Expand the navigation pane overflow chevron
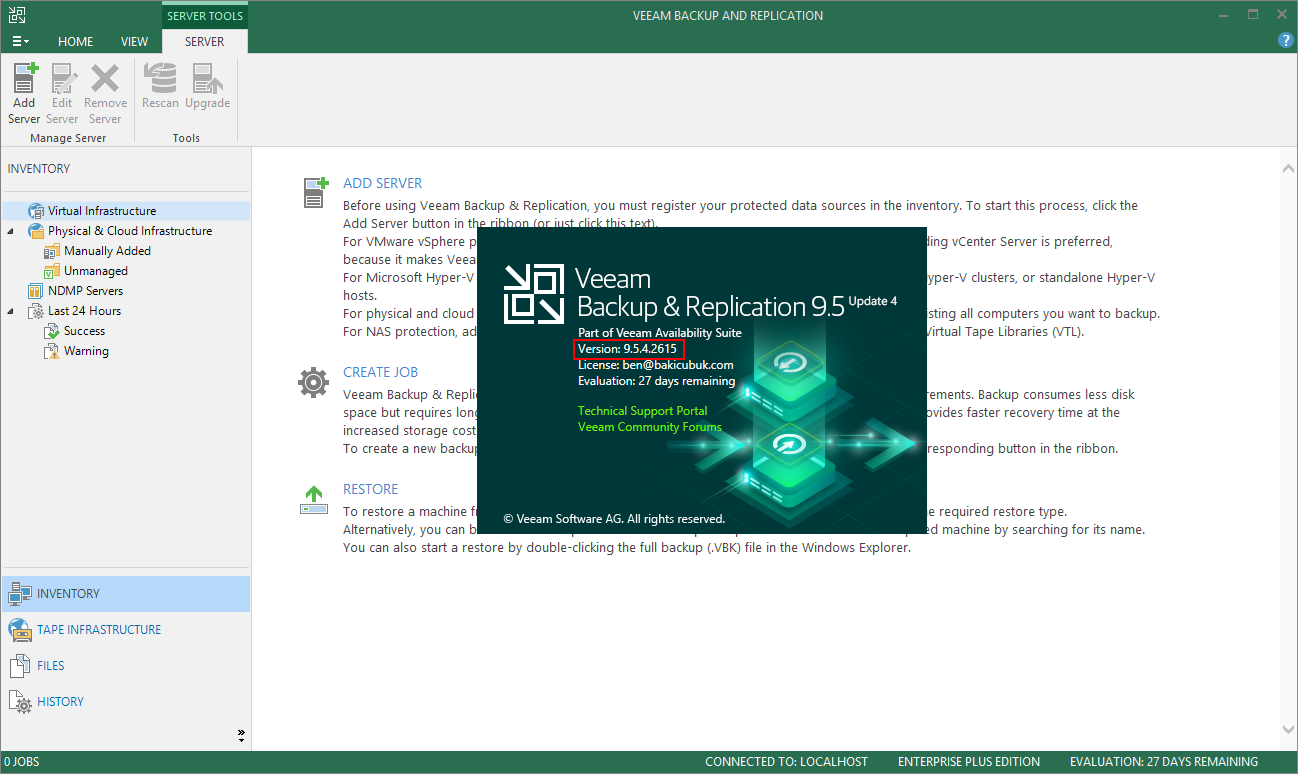The image size is (1298, 774). [x=241, y=735]
